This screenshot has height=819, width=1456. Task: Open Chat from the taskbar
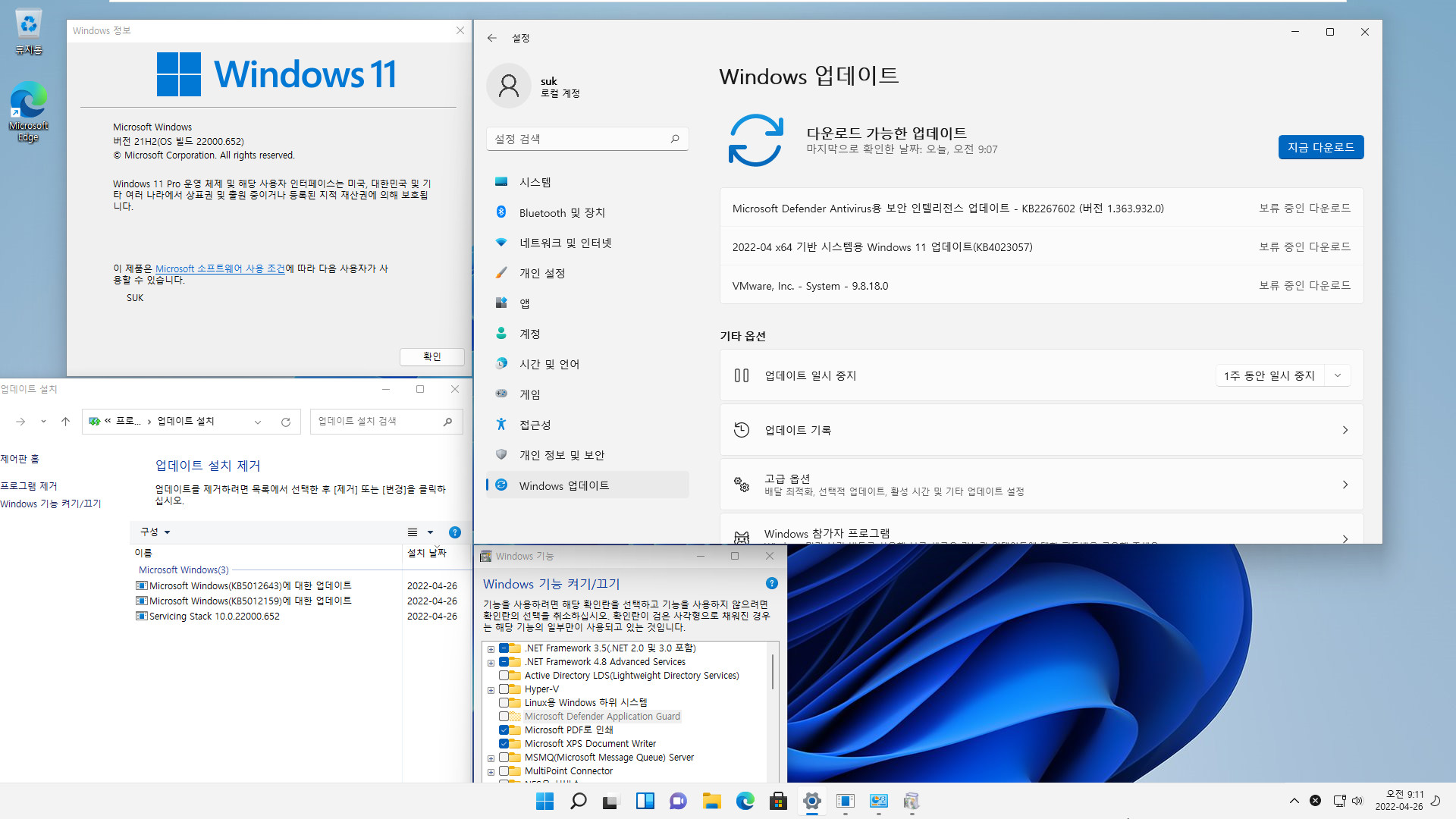(678, 801)
